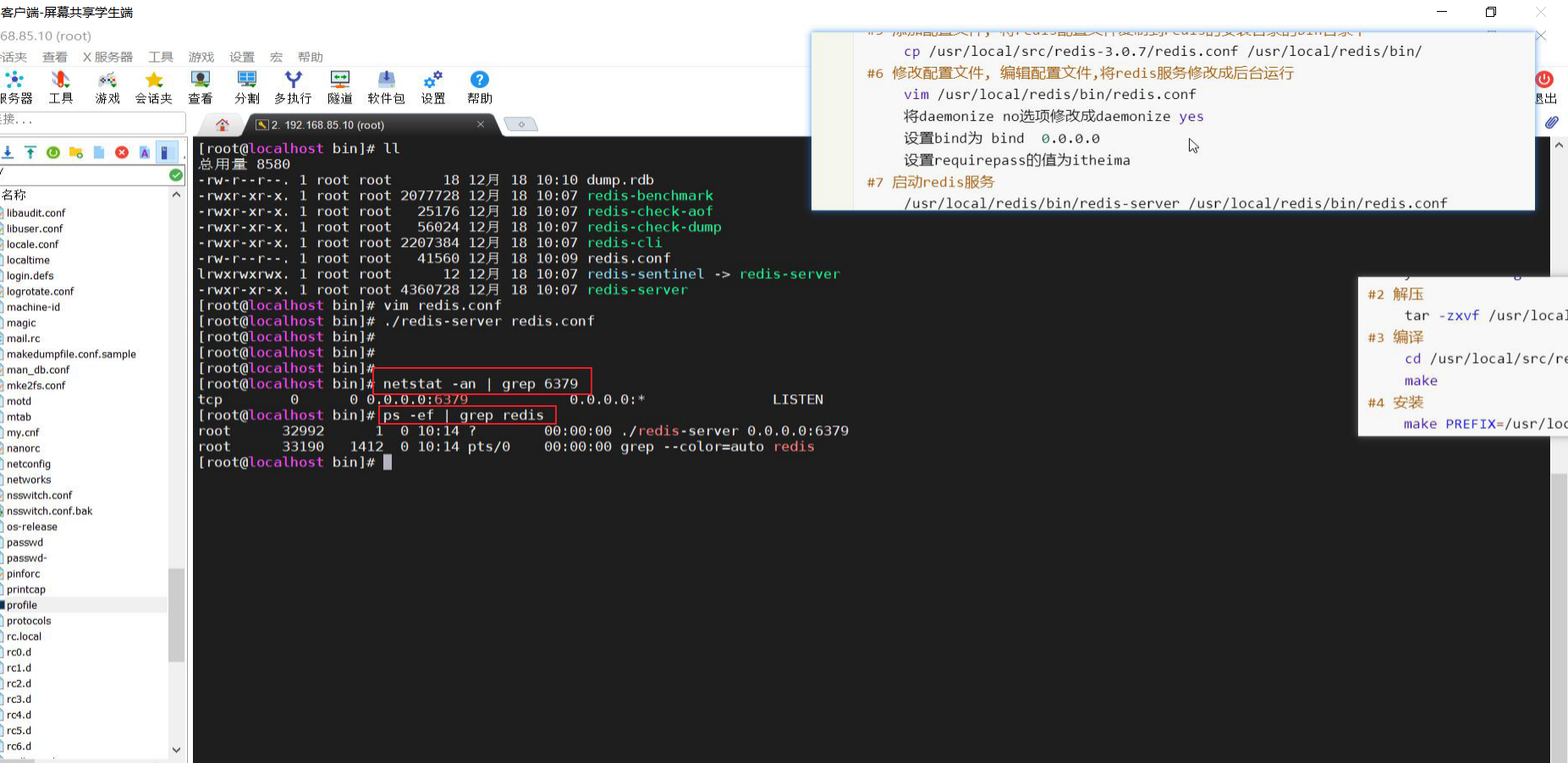
Task: Select nsswitch.conf.bak in file list
Action: (50, 511)
